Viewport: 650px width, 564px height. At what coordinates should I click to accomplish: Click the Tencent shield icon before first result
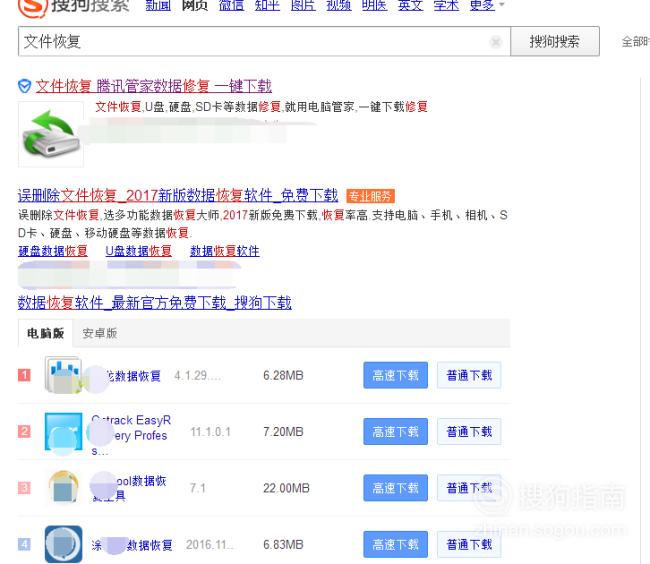click(24, 86)
